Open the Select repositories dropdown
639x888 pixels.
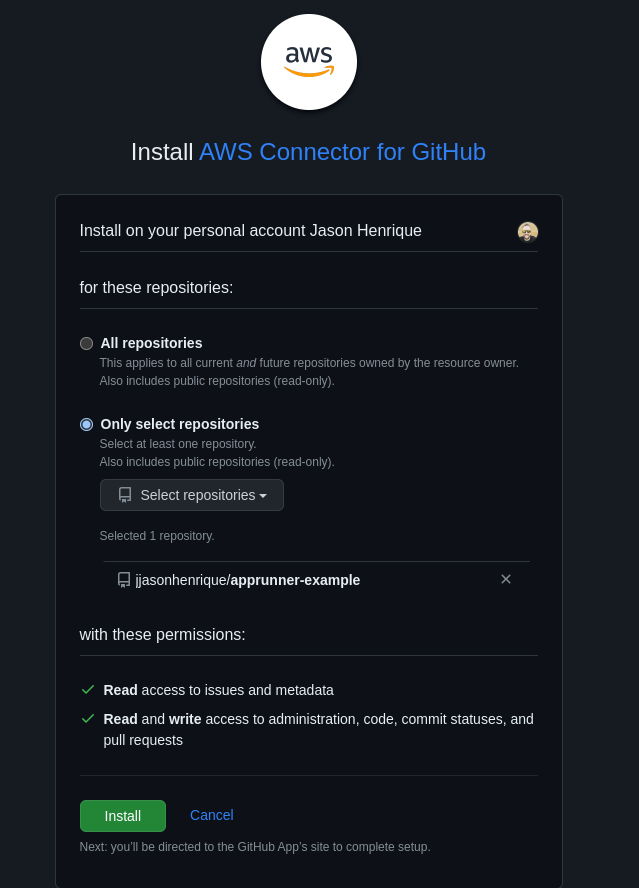tap(192, 495)
